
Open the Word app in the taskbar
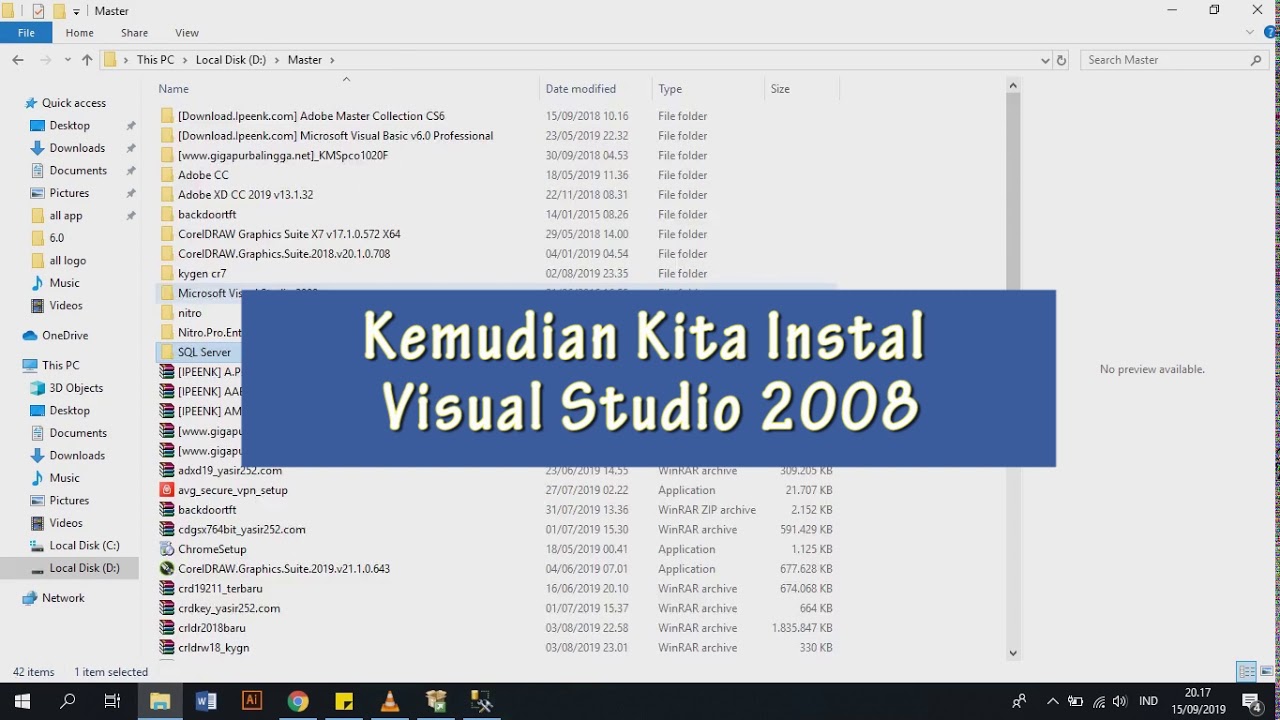pyautogui.click(x=206, y=701)
